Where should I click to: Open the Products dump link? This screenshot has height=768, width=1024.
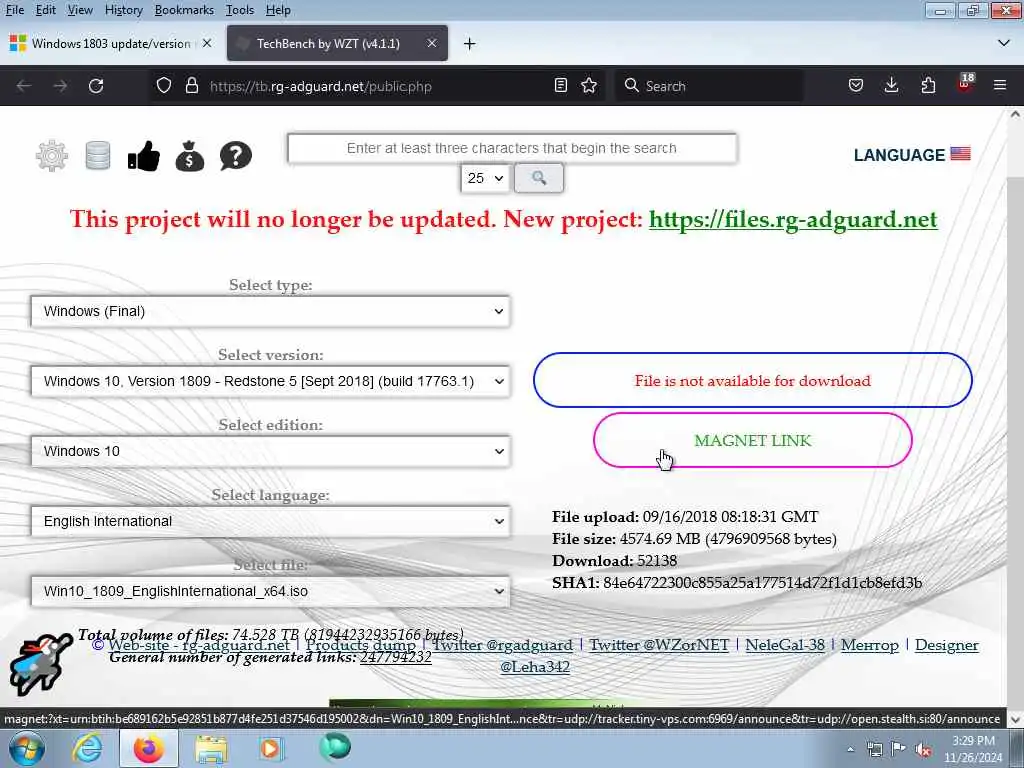click(x=360, y=645)
